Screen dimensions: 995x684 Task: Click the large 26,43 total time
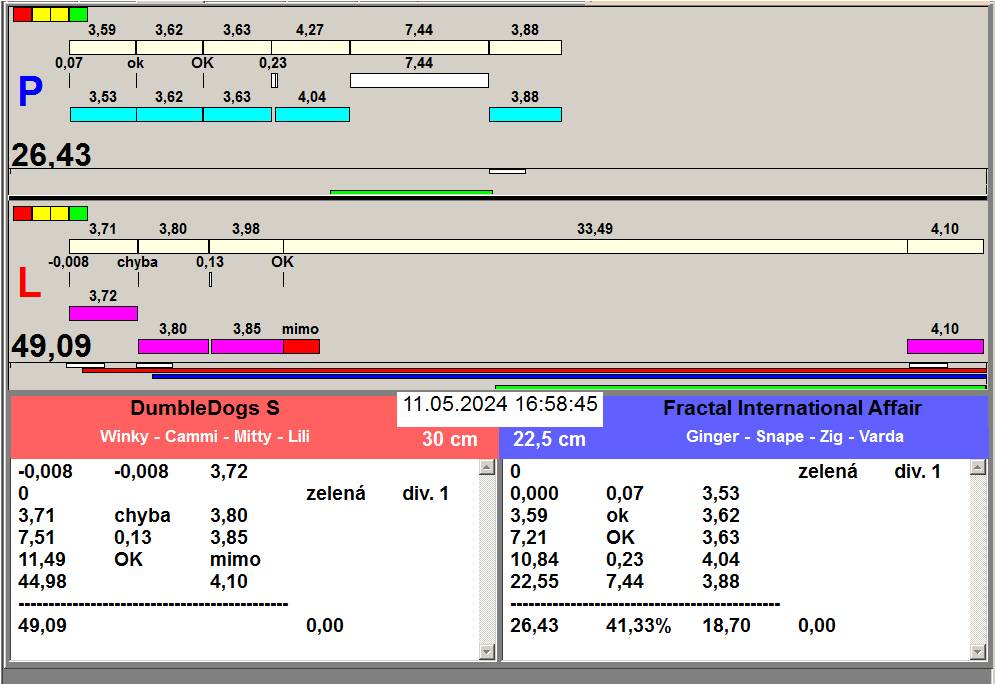(x=51, y=155)
